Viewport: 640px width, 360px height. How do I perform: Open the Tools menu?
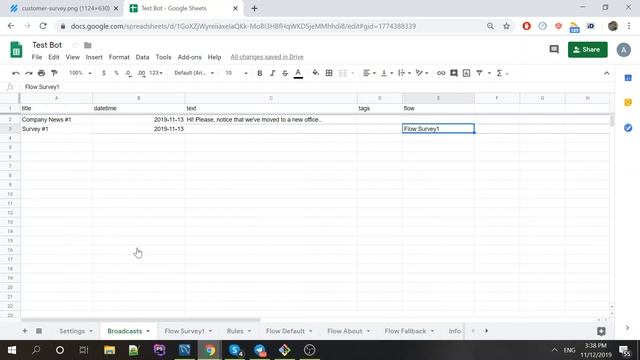coord(163,57)
